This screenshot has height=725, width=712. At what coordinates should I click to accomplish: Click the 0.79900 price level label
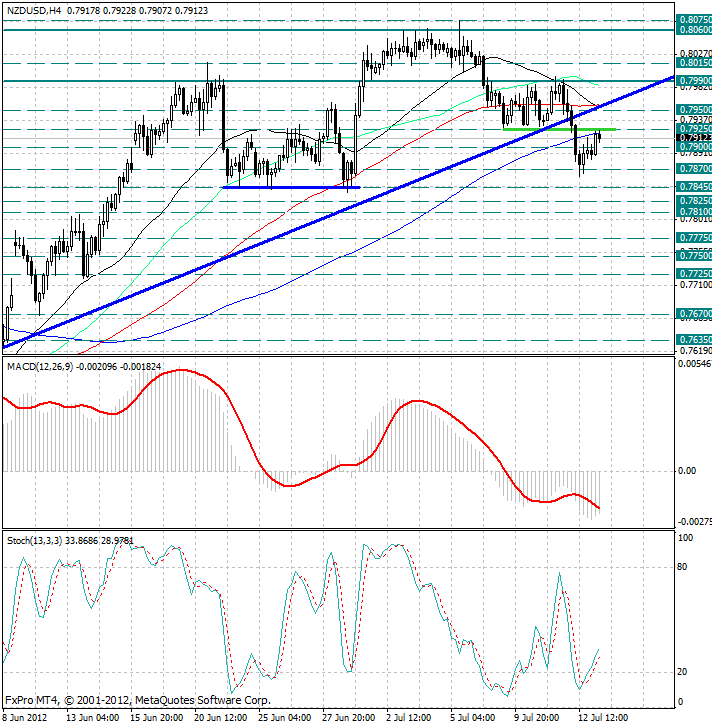[x=694, y=80]
